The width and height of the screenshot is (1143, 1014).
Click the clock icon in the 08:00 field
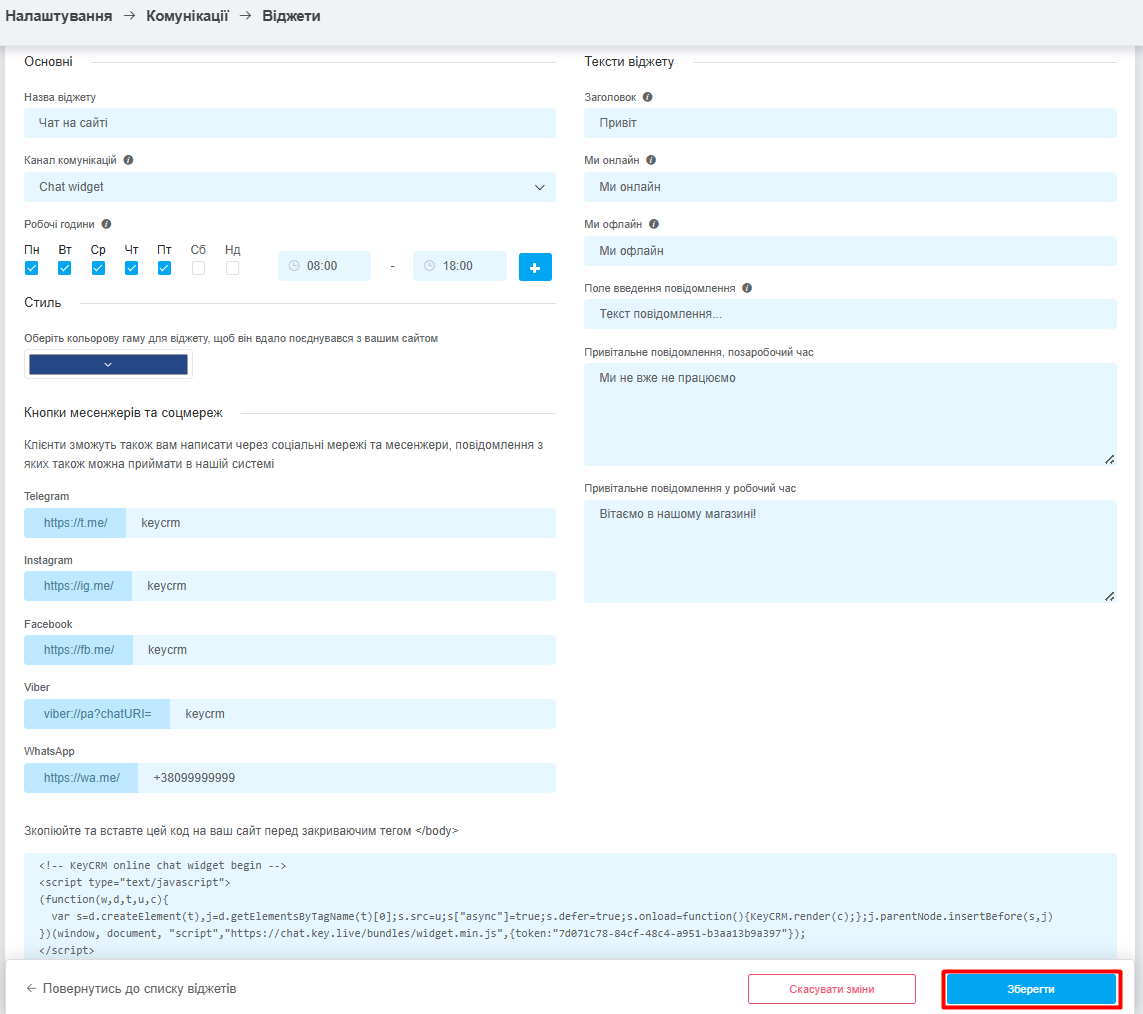[294, 266]
